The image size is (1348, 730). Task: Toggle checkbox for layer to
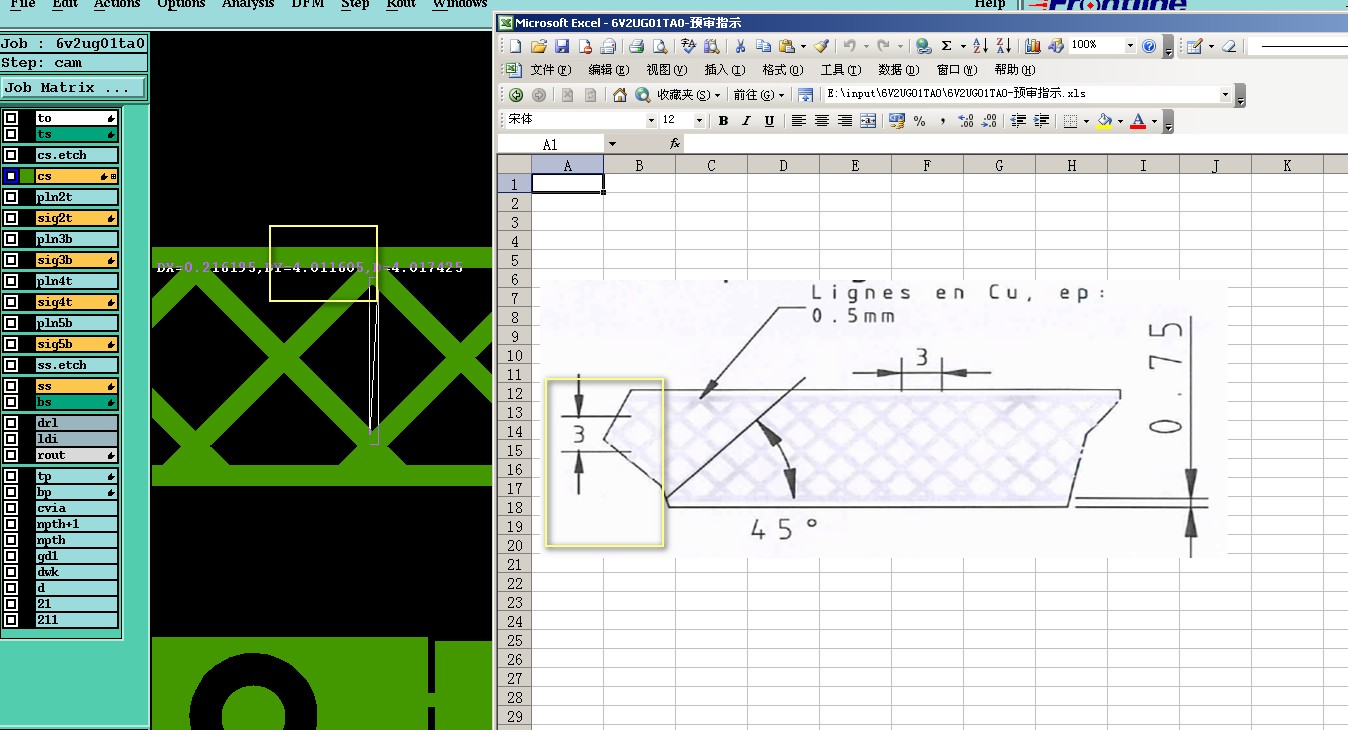(11, 118)
